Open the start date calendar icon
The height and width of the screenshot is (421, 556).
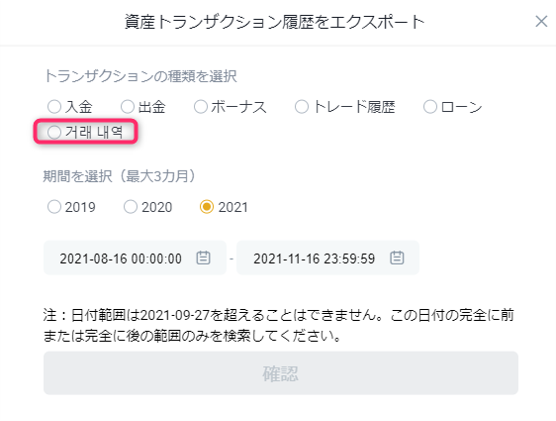point(203,258)
